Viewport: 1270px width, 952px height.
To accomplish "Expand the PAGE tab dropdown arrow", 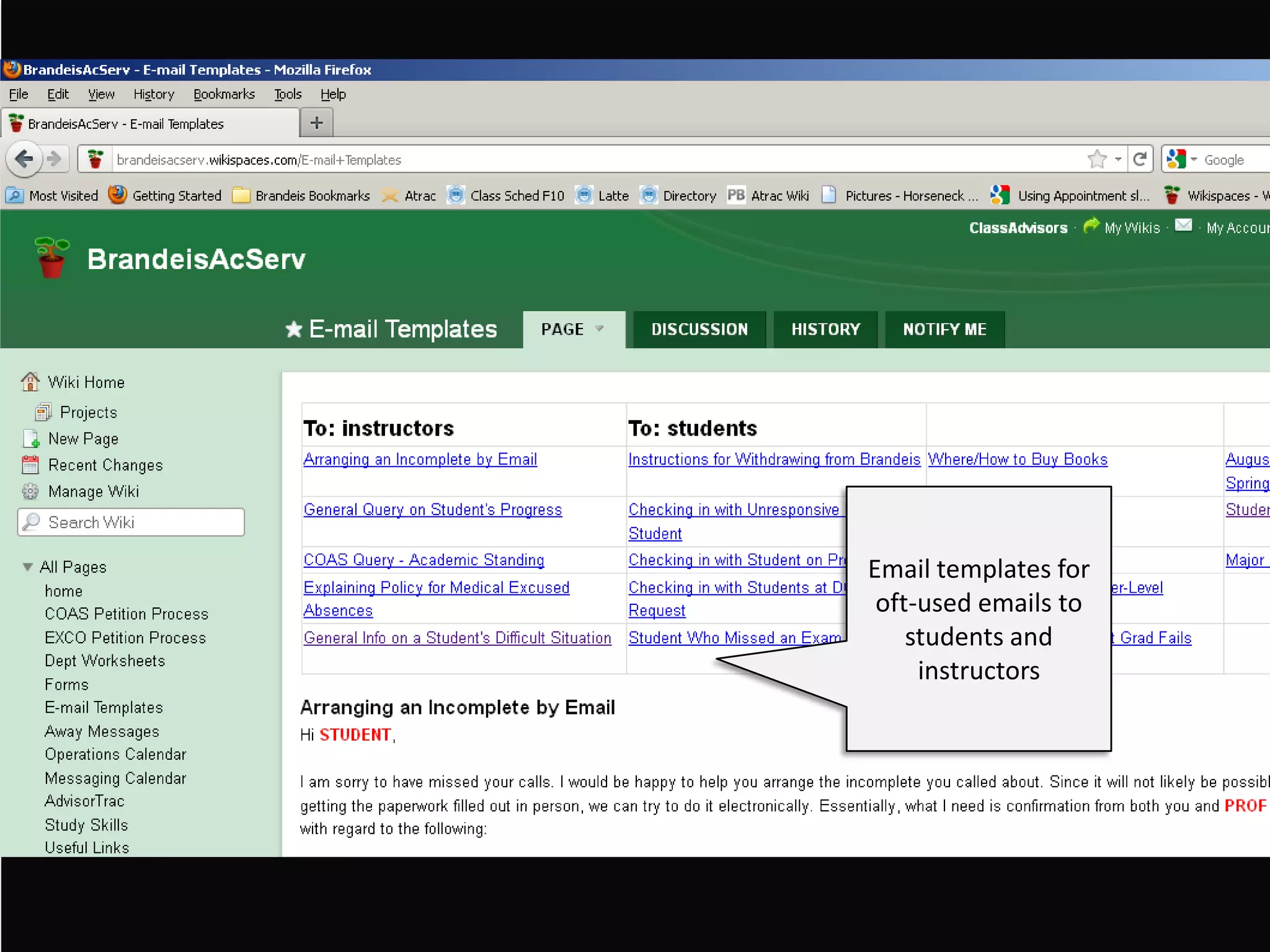I will click(599, 328).
